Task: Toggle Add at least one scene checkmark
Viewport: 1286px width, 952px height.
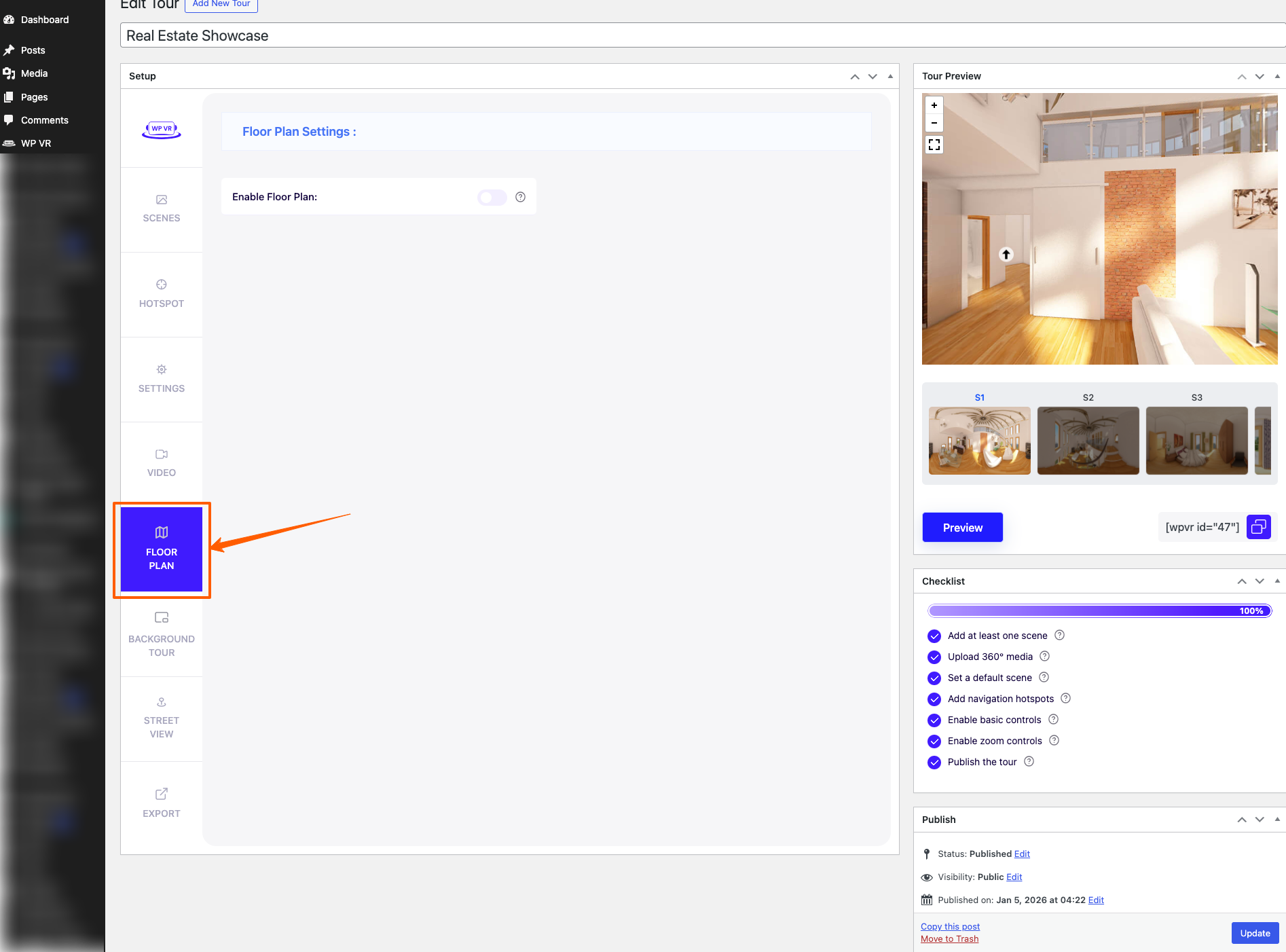Action: pos(934,636)
